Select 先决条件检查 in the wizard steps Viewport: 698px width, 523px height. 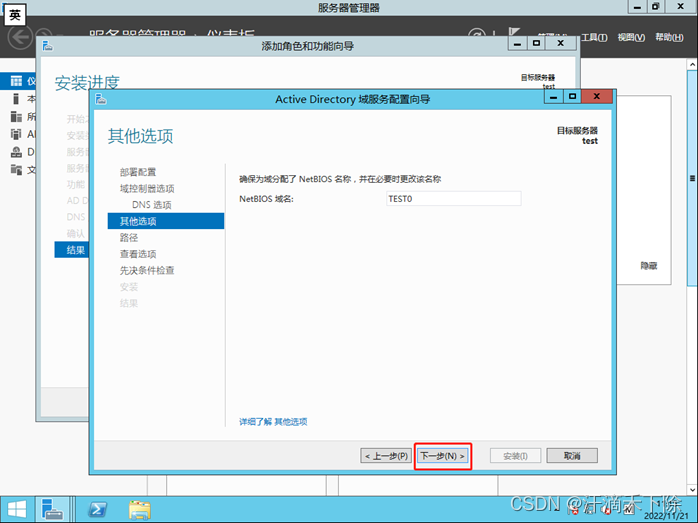(x=147, y=271)
